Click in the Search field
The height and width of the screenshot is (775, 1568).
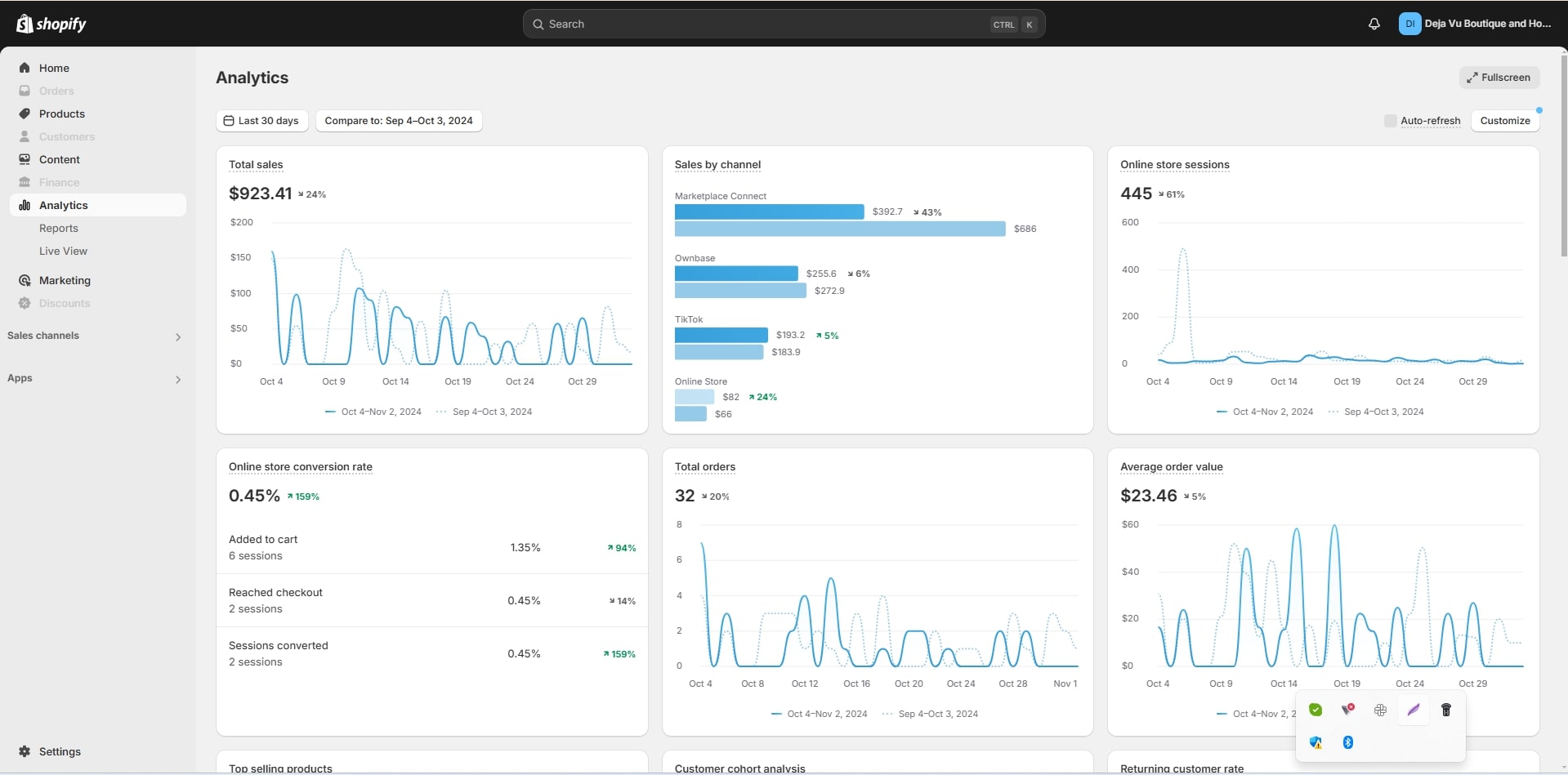coord(760,24)
